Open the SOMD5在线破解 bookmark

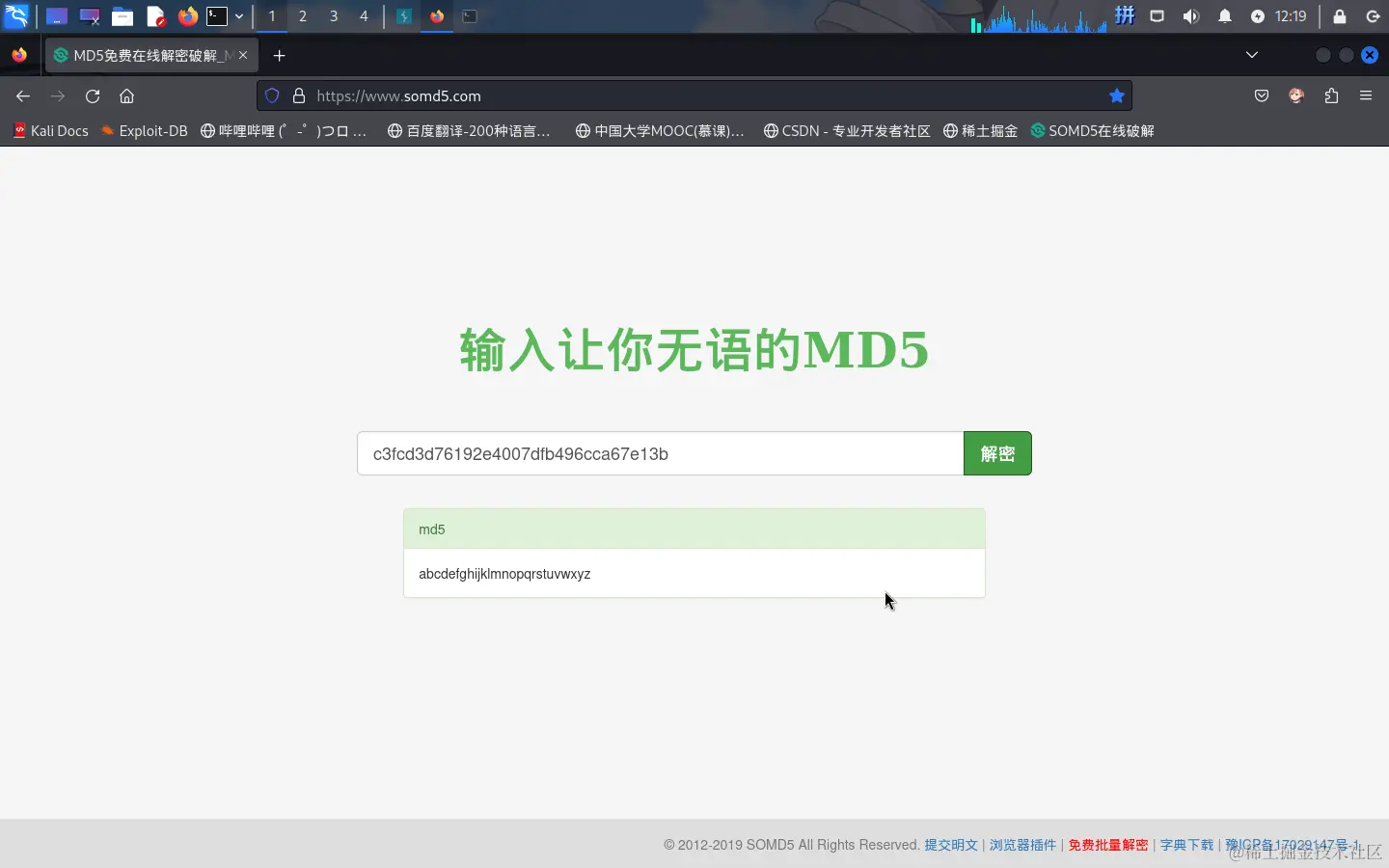tap(1092, 130)
